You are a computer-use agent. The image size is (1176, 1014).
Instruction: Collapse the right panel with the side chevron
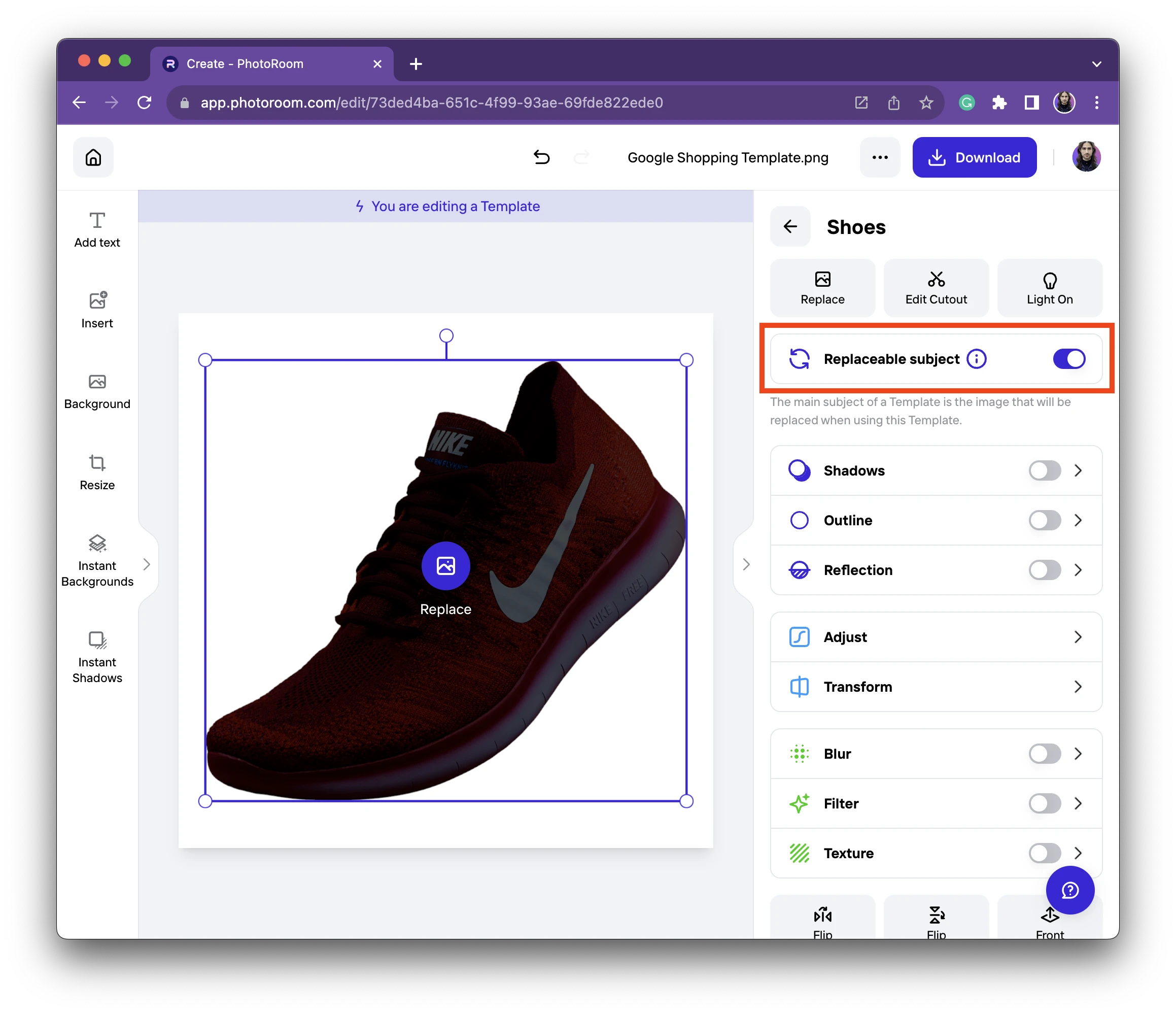click(746, 564)
